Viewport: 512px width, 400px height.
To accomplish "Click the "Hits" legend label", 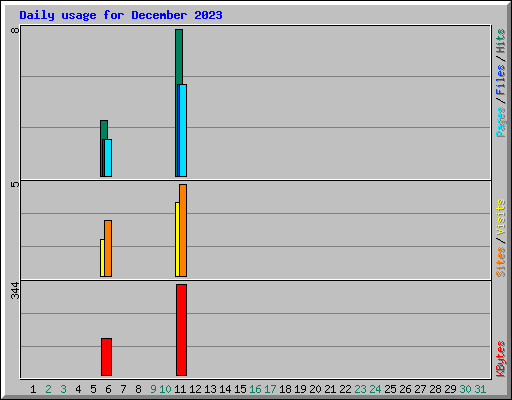I will coord(500,41).
